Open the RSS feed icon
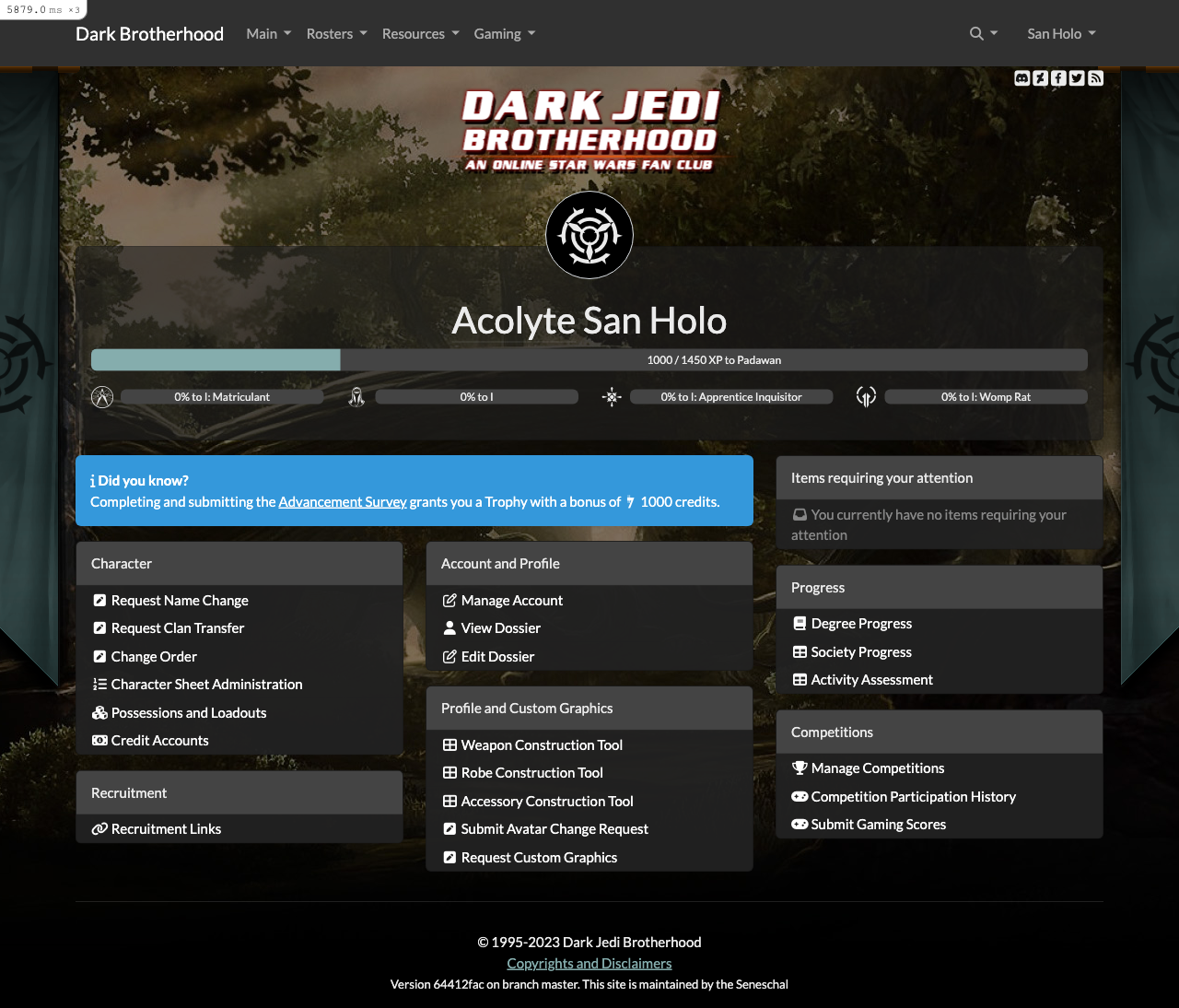Screen dimensions: 1179x1008 point(1095,78)
